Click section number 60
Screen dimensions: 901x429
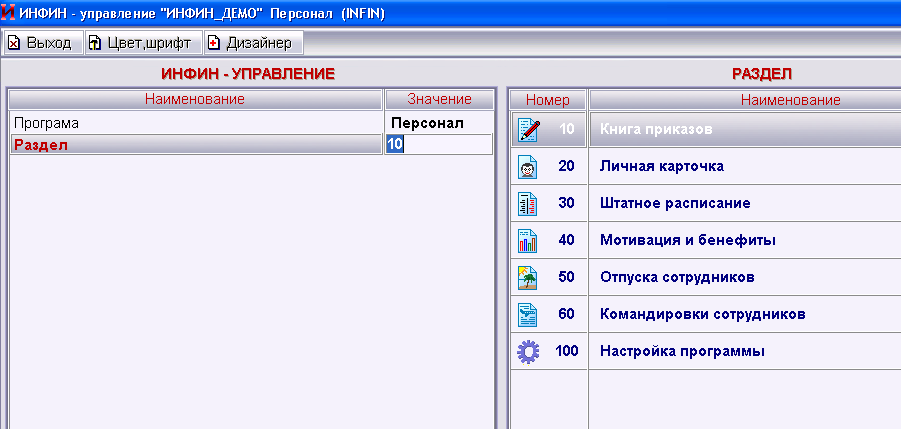click(x=566, y=314)
